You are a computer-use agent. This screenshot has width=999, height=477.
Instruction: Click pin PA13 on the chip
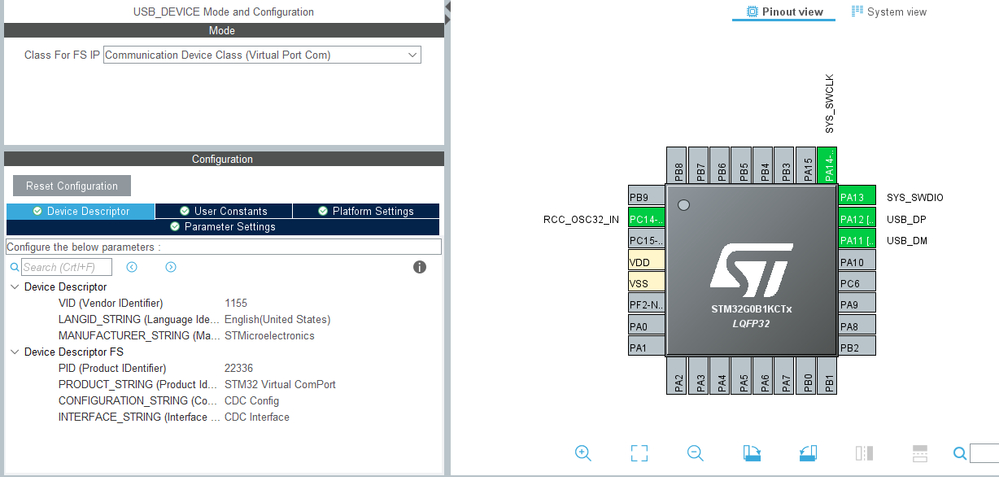[856, 197]
